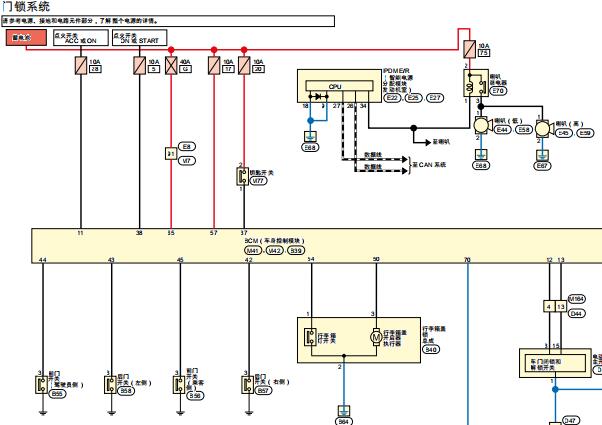The image size is (602, 425).
Task: Select the high horn symbol beside E45
Action: pos(544,129)
